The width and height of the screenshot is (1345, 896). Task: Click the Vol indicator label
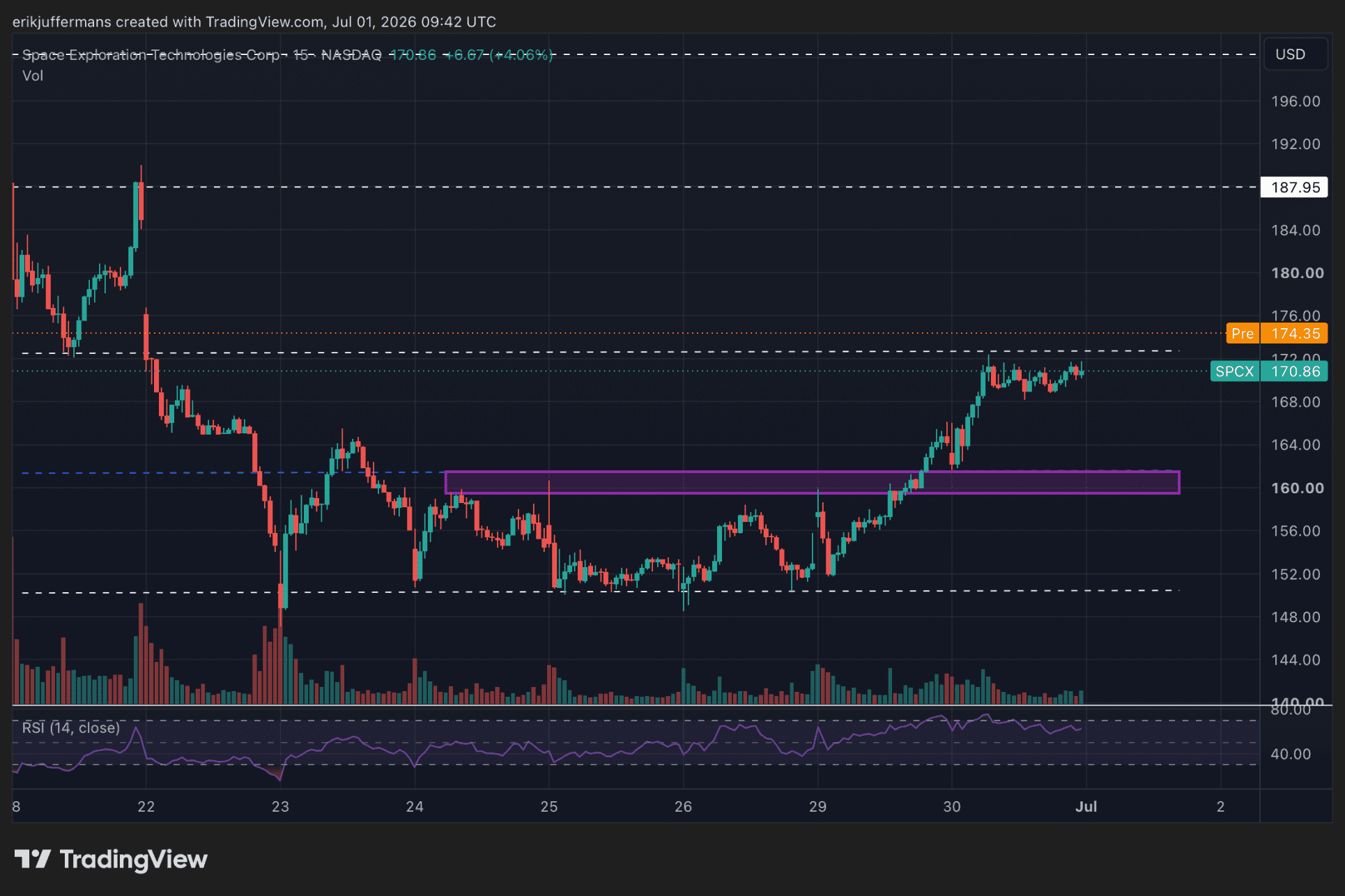click(33, 75)
